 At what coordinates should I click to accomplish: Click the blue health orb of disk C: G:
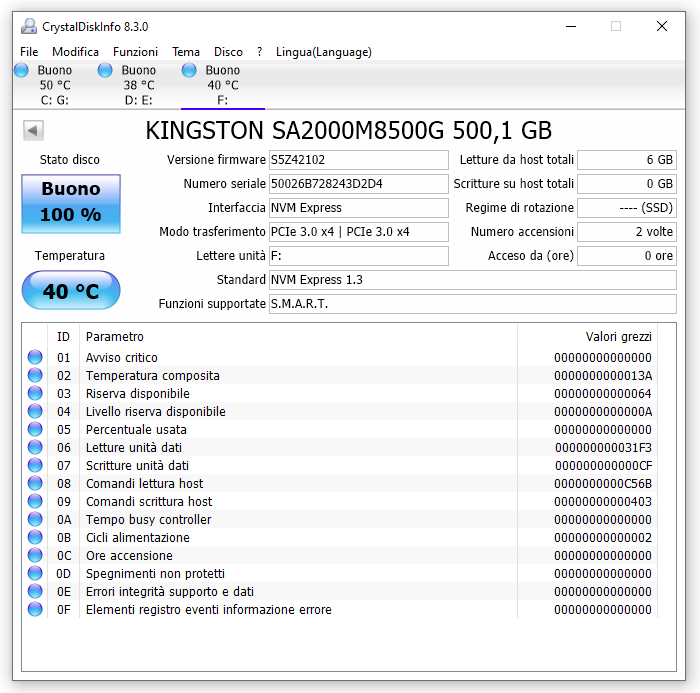pyautogui.click(x=21, y=70)
